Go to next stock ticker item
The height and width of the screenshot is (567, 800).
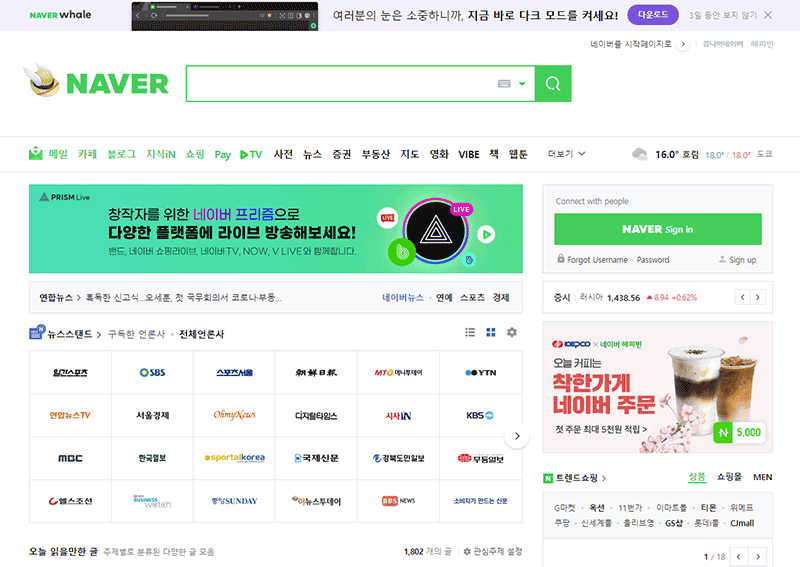point(758,297)
